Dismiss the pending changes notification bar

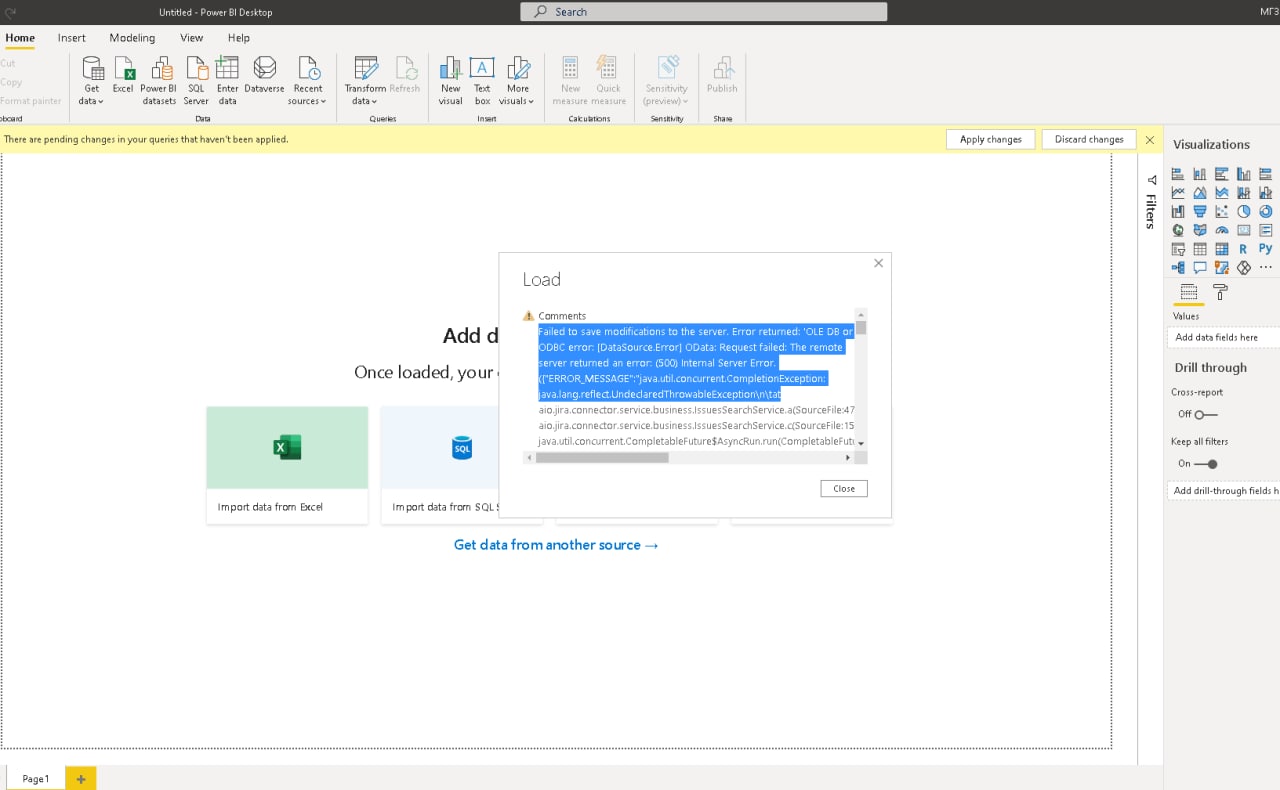1150,140
